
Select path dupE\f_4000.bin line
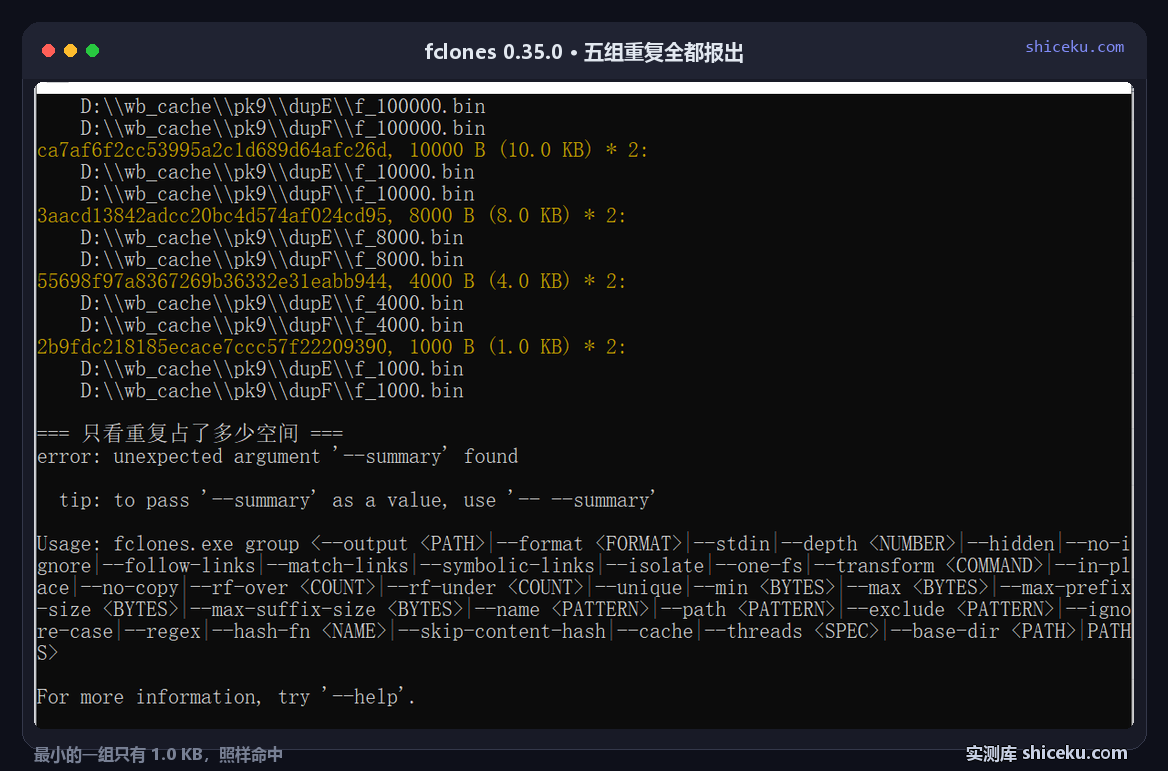(272, 303)
